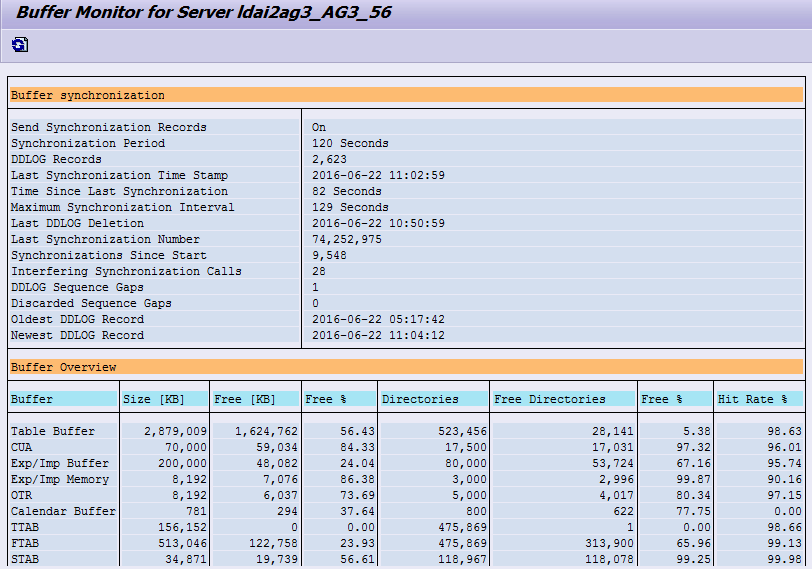
Task: Click the Interfering Synchronization Calls label
Action: pos(126,272)
